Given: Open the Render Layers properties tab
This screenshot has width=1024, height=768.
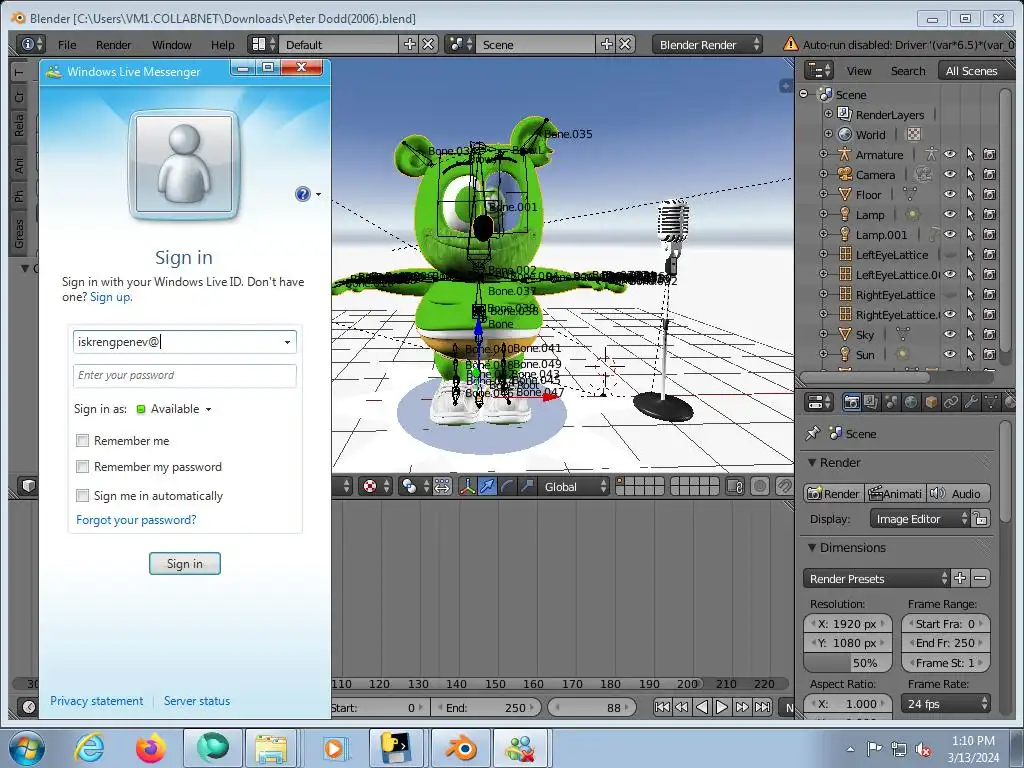Looking at the screenshot, I should [x=871, y=402].
